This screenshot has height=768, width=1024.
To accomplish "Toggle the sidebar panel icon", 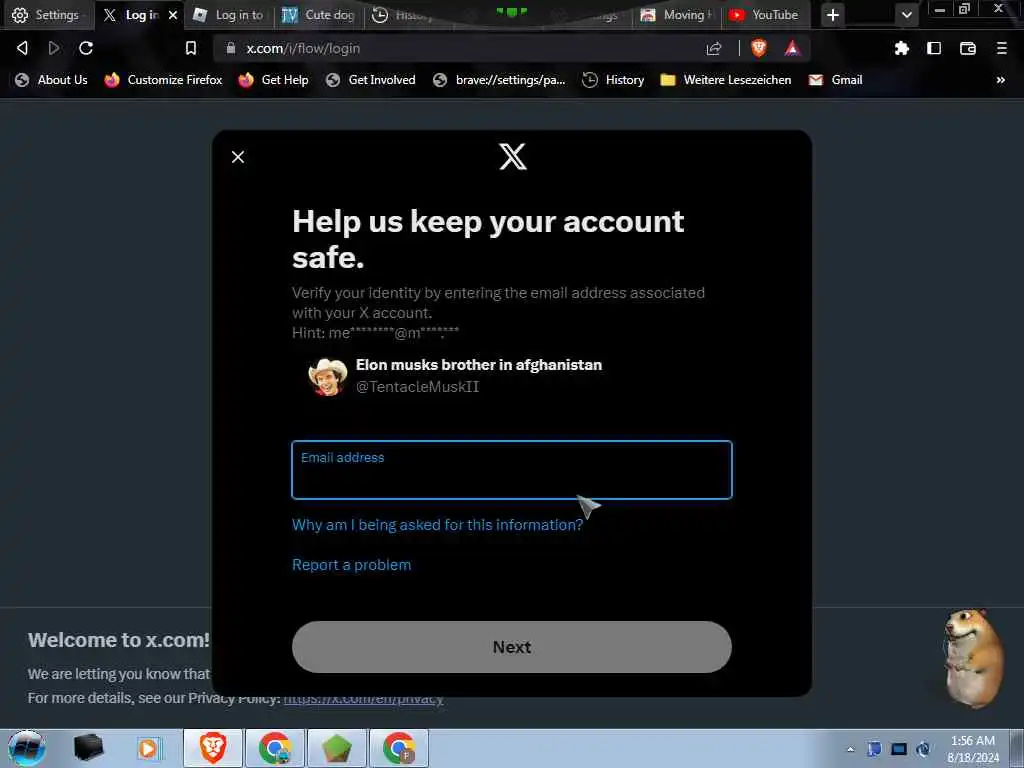I will (934, 48).
